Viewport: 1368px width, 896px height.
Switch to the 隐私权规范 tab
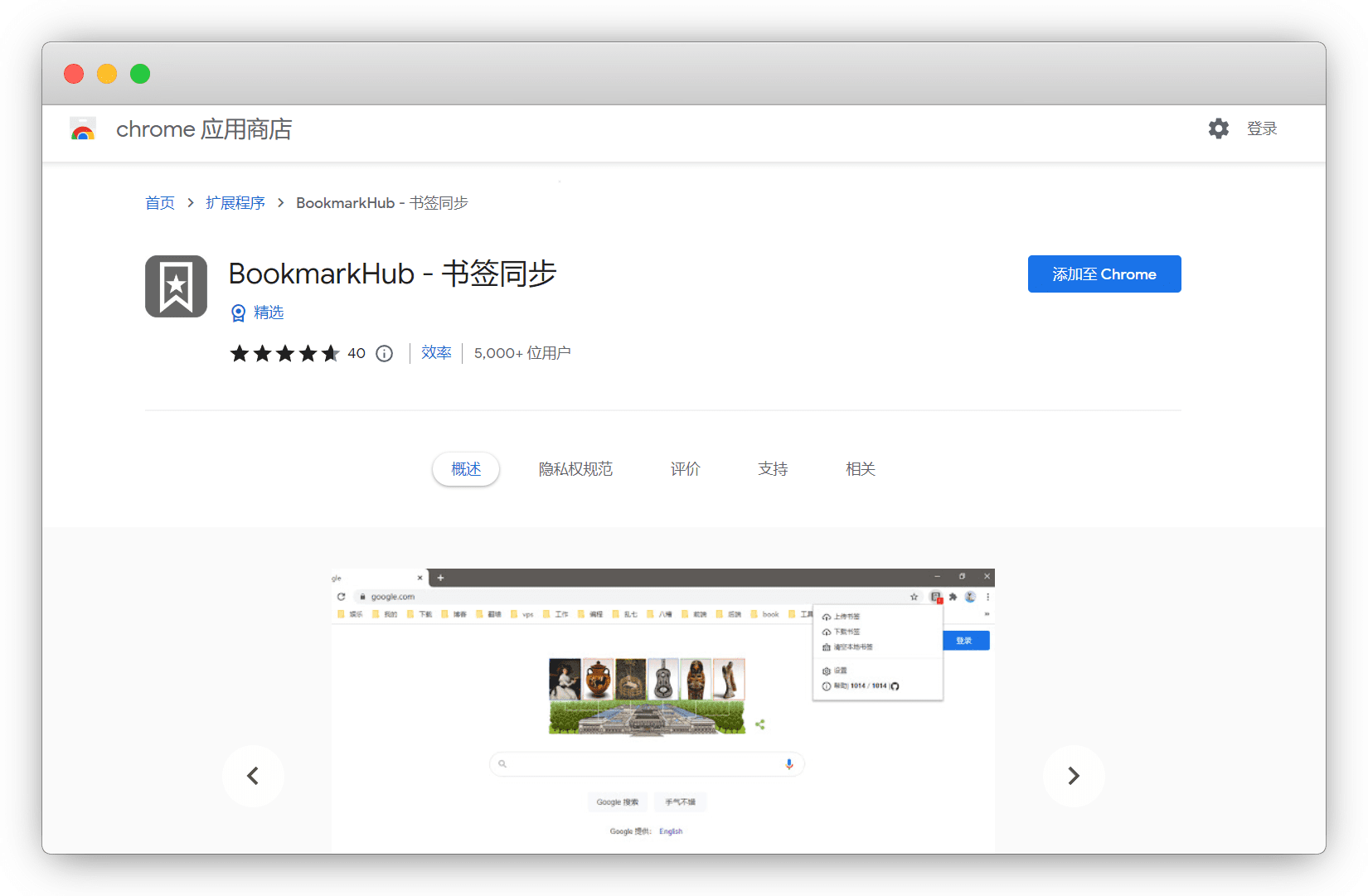click(x=575, y=469)
